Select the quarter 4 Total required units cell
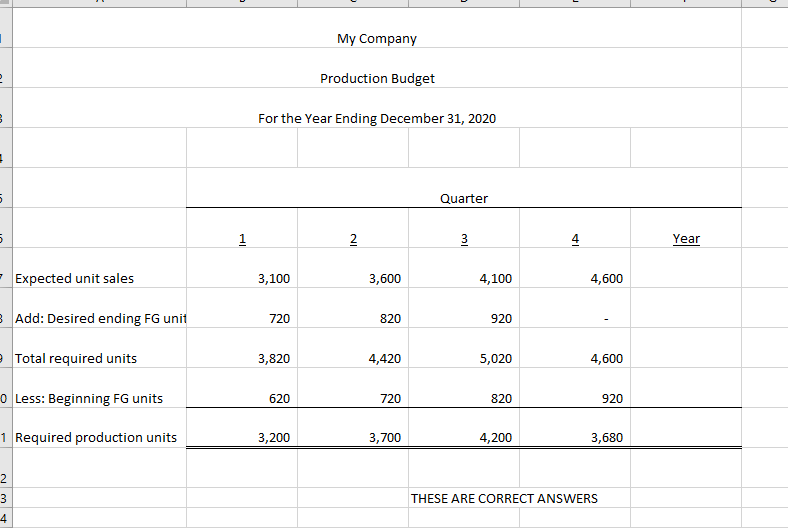The height and width of the screenshot is (528, 788). tap(575, 348)
